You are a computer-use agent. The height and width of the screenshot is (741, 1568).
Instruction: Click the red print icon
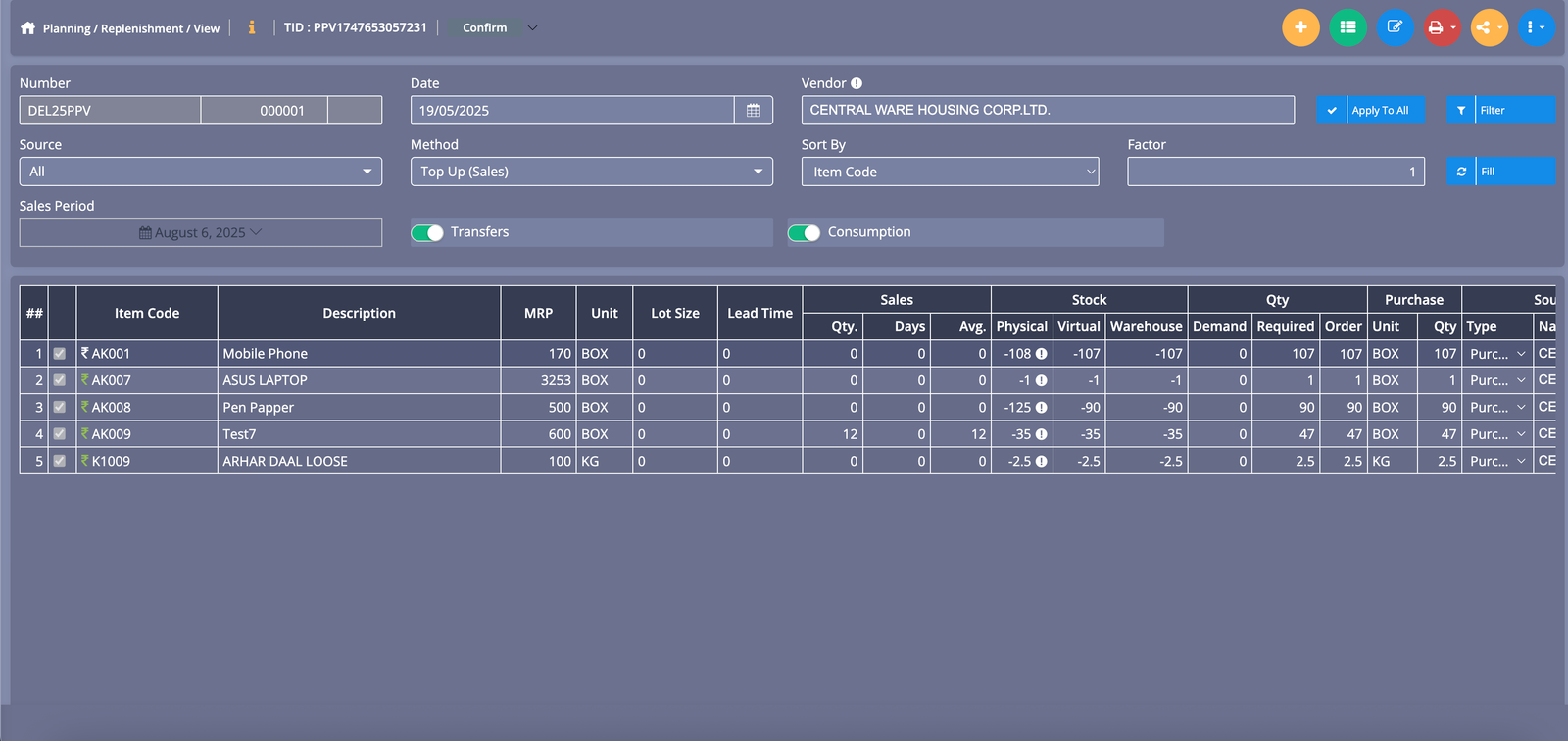[x=1437, y=27]
